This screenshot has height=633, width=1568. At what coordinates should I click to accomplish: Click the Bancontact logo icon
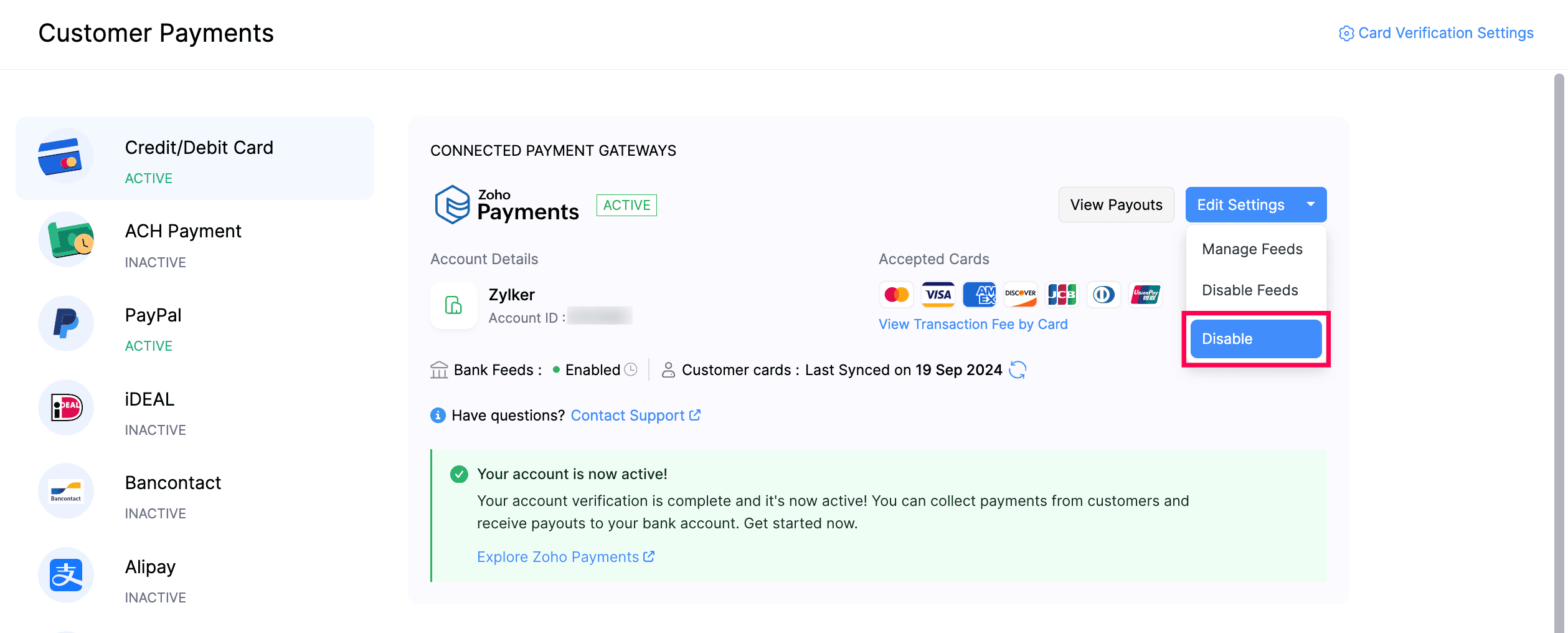[x=66, y=491]
